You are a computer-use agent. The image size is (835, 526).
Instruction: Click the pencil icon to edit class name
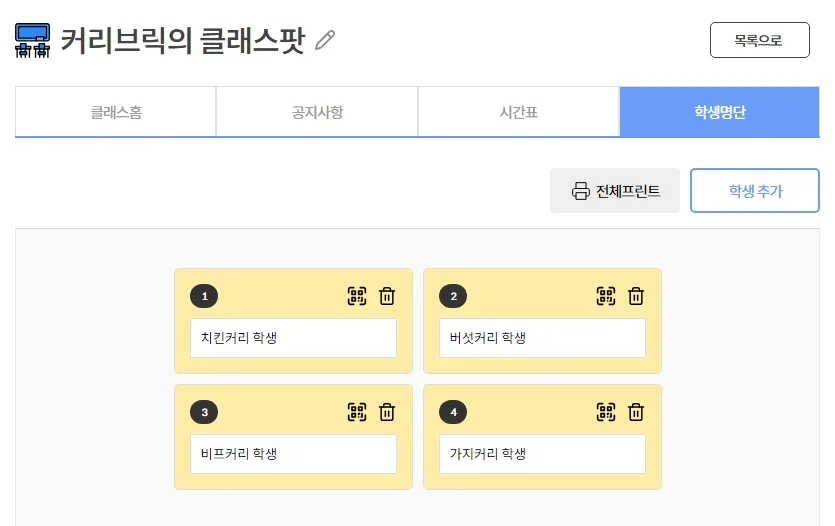325,40
